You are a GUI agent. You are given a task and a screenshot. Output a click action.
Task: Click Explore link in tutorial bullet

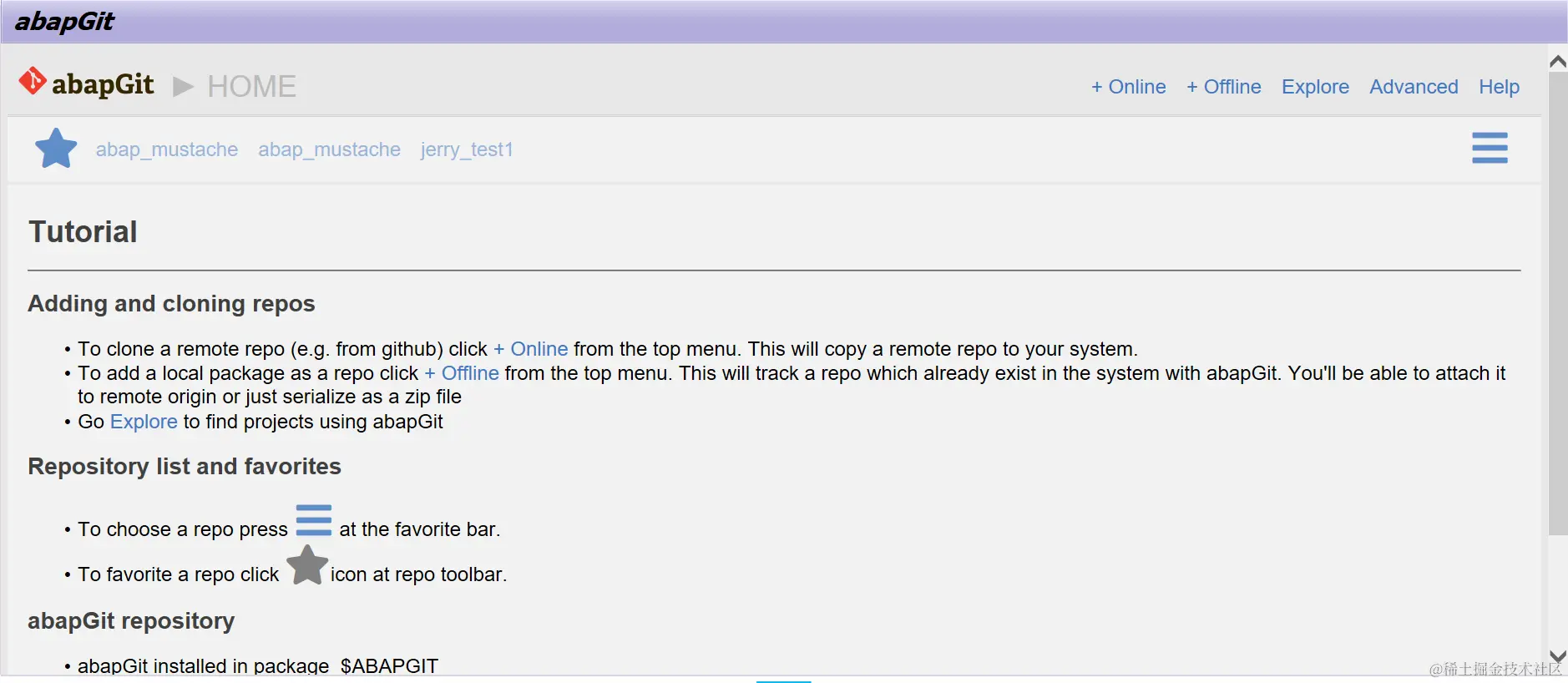tap(144, 422)
